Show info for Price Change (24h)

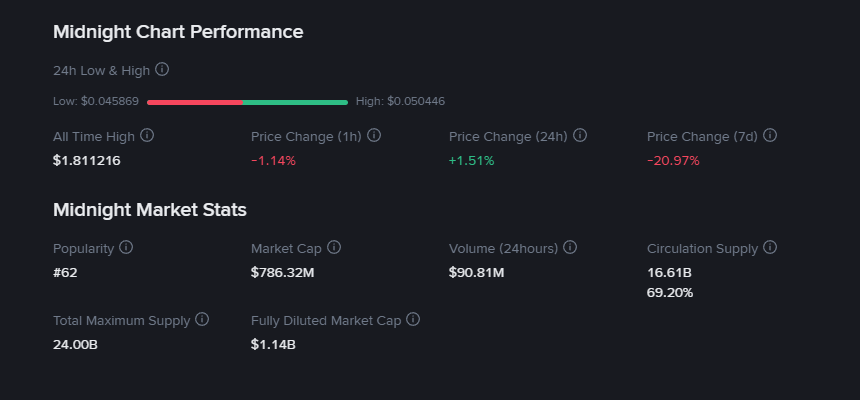[580, 135]
